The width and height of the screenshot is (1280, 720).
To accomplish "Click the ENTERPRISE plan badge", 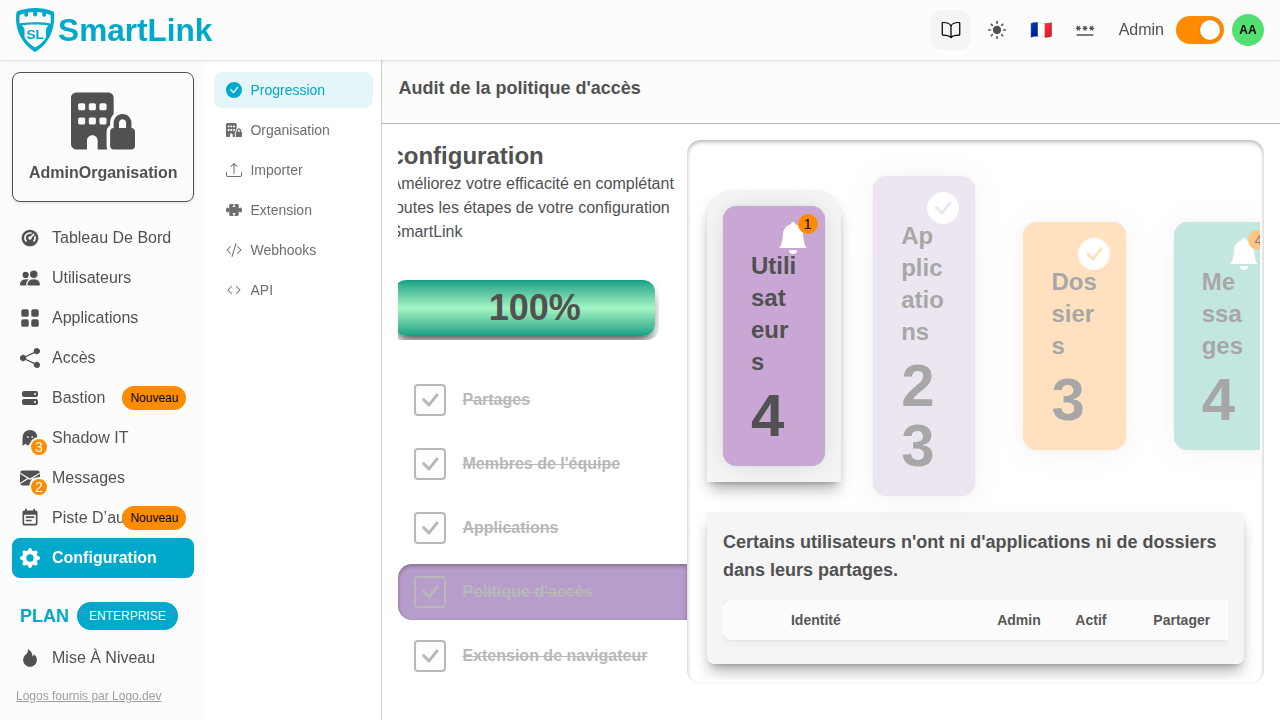I will [127, 616].
